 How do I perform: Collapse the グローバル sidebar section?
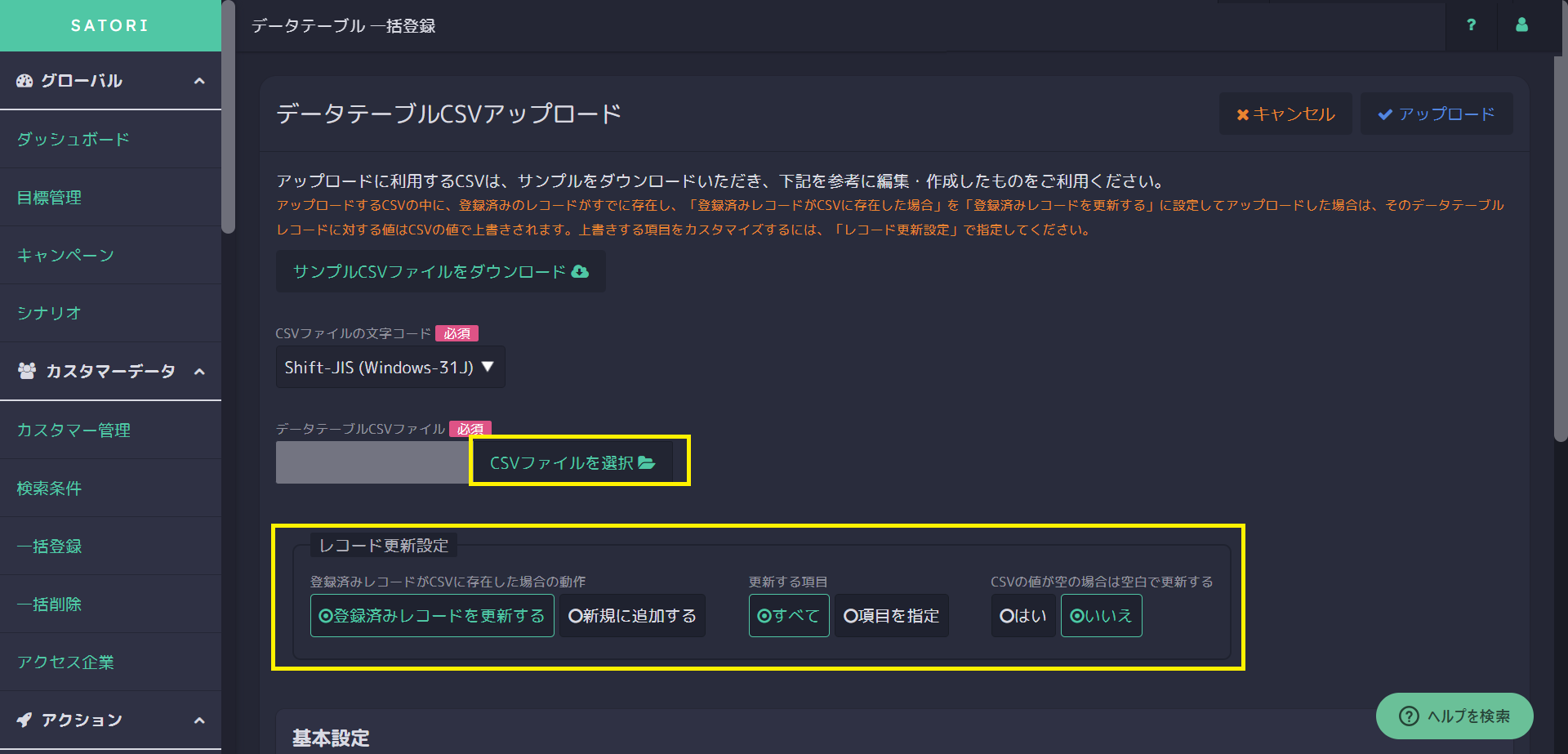coord(199,81)
